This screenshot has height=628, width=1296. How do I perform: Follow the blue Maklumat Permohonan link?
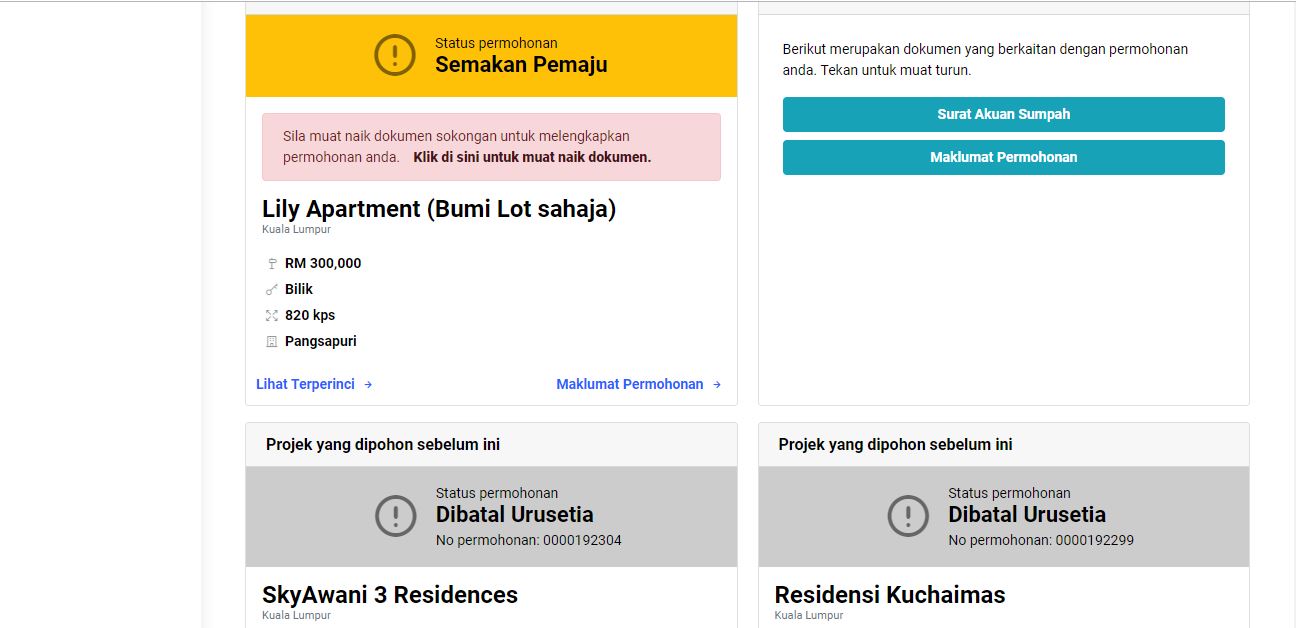pos(630,384)
